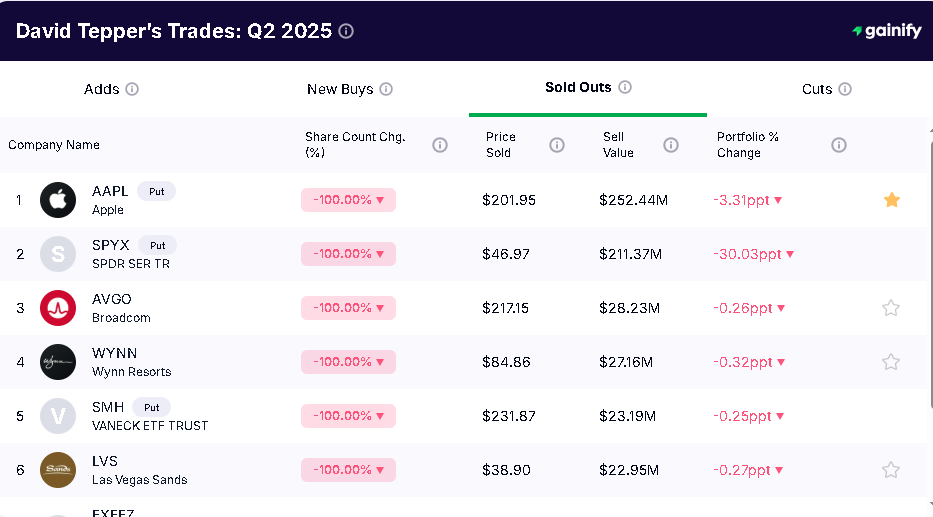Unfavorite Apple using the gold star
Image resolution: width=933 pixels, height=517 pixels.
coord(892,200)
